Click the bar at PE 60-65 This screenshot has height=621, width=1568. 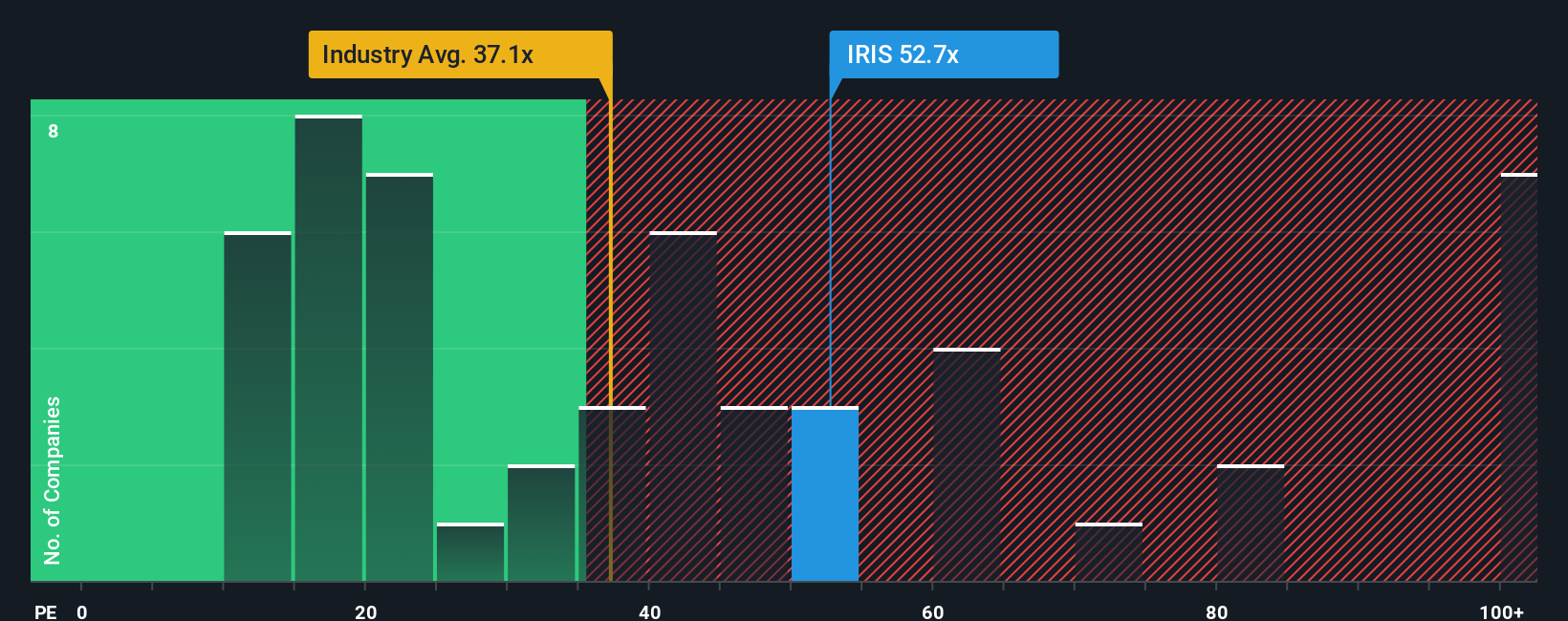(x=967, y=464)
